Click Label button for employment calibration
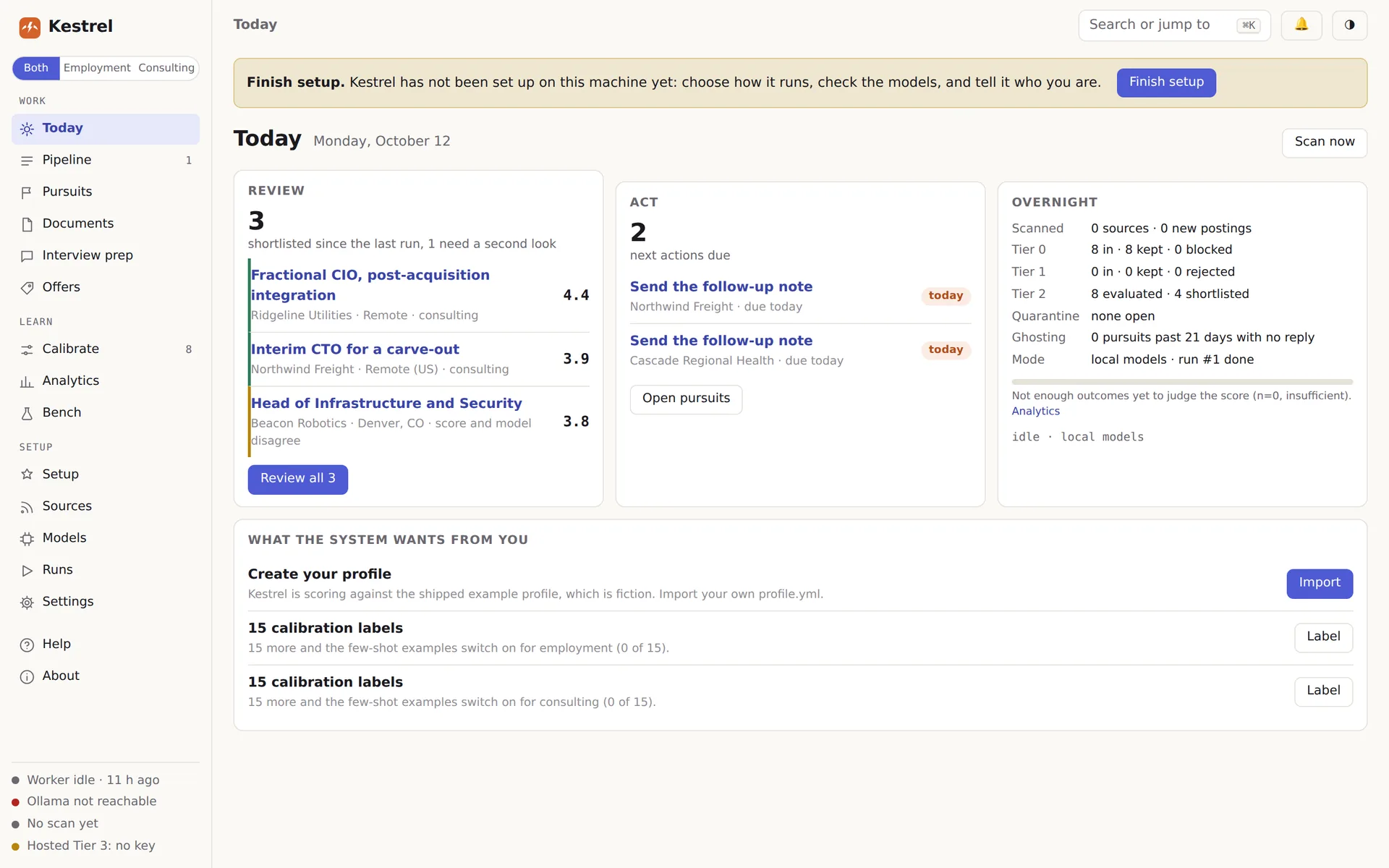1389x868 pixels. point(1323,637)
